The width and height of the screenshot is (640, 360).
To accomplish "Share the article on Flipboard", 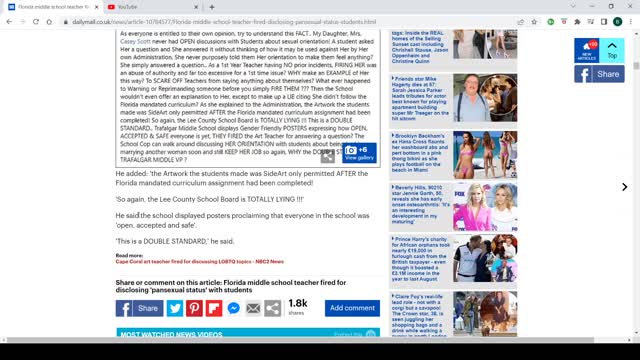I will click(x=214, y=308).
